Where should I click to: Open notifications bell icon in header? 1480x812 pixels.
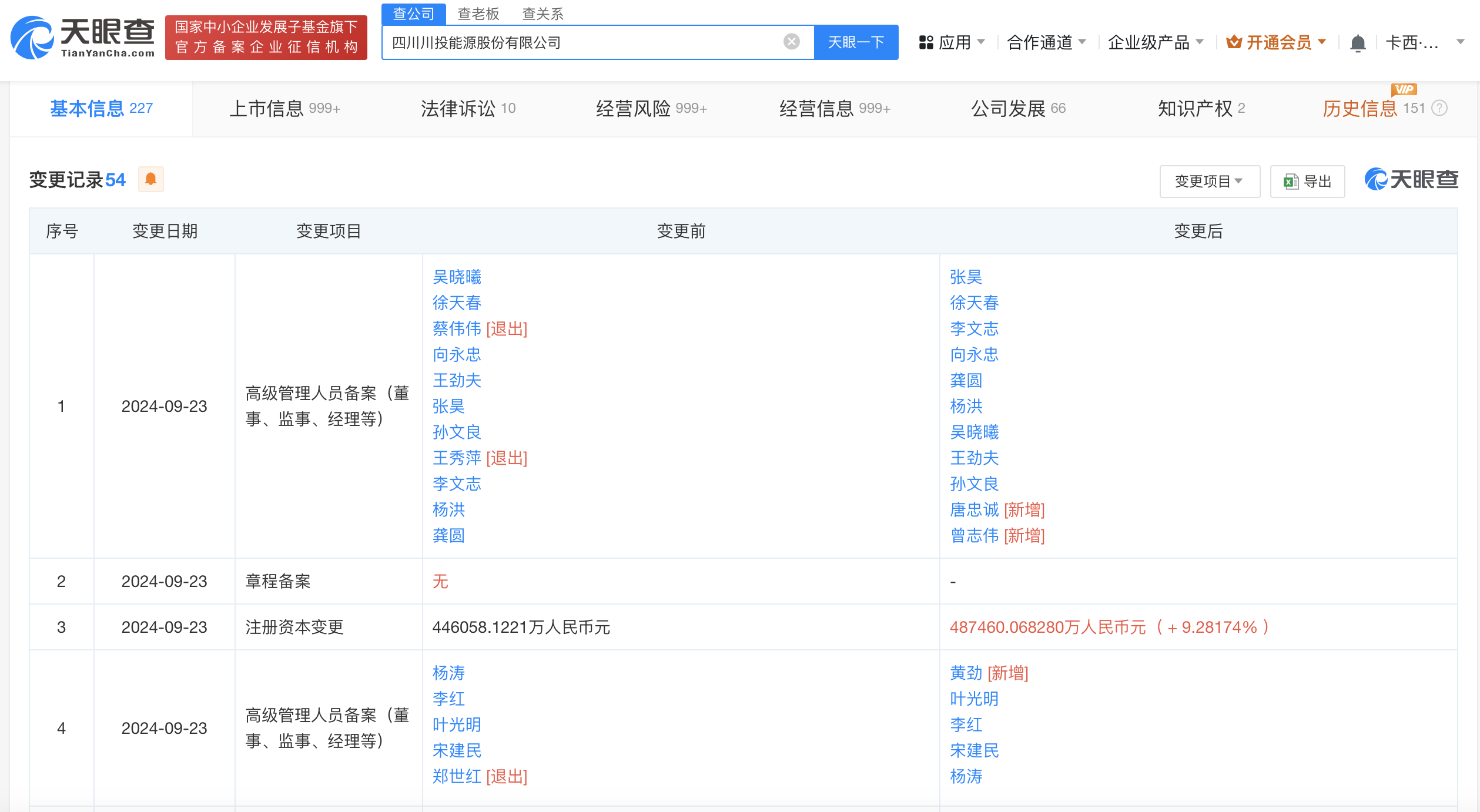click(1357, 43)
